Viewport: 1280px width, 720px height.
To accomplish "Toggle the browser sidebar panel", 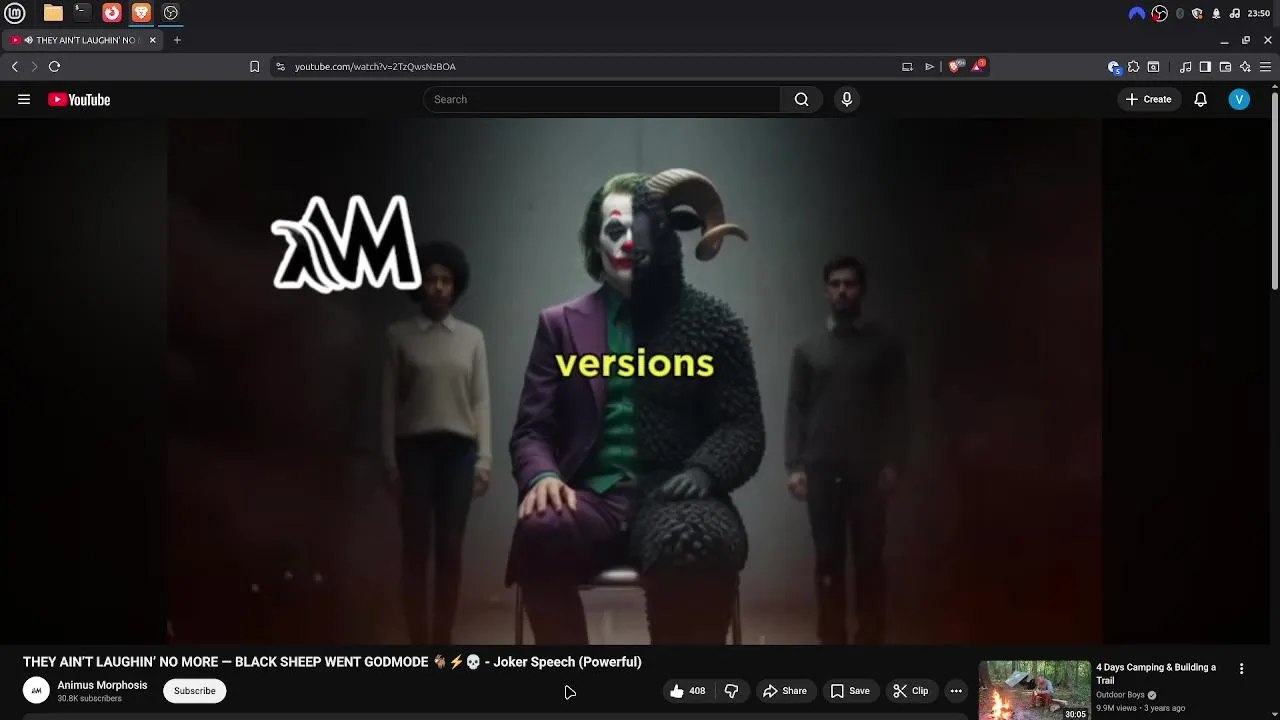I will (1205, 67).
